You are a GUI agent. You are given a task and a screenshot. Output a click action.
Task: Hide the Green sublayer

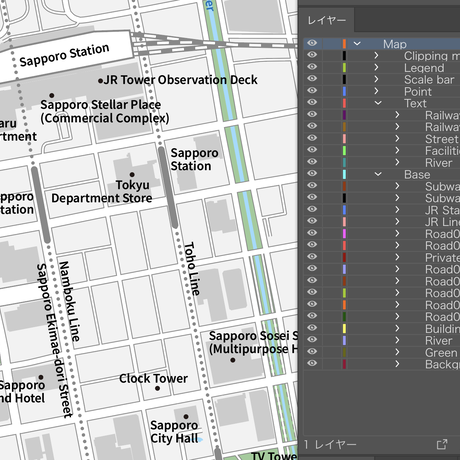click(312, 351)
